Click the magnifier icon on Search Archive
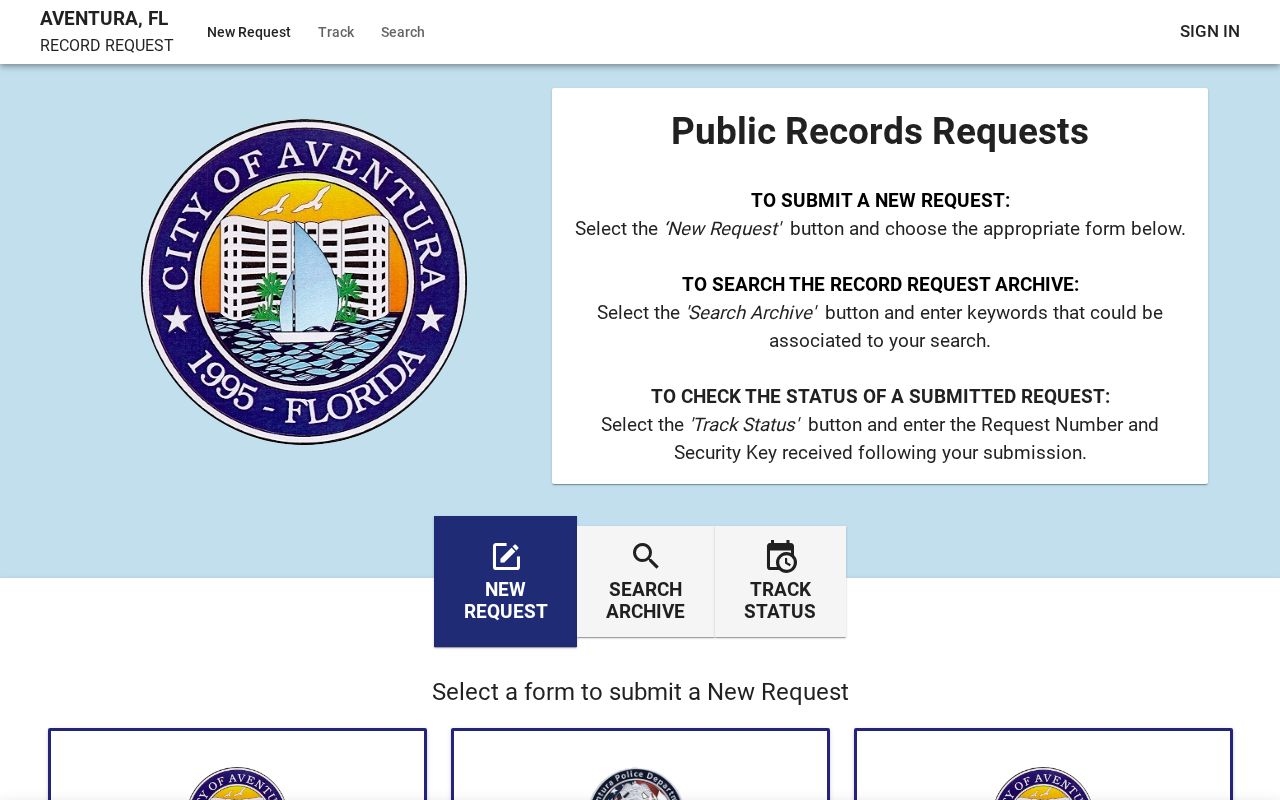Screen dimensions: 1280x800 [646, 557]
